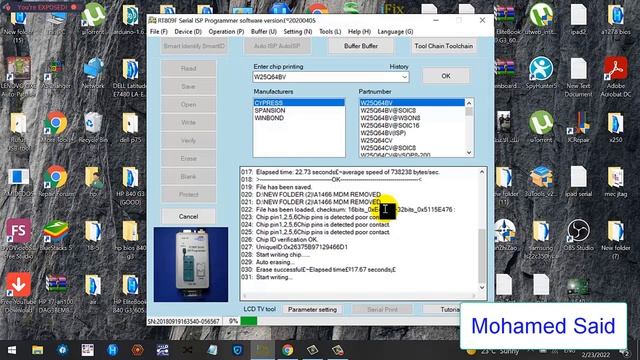The image size is (640, 360).
Task: Open uTorrent desktop shortcut next to arduino folder
Action: (93, 20)
